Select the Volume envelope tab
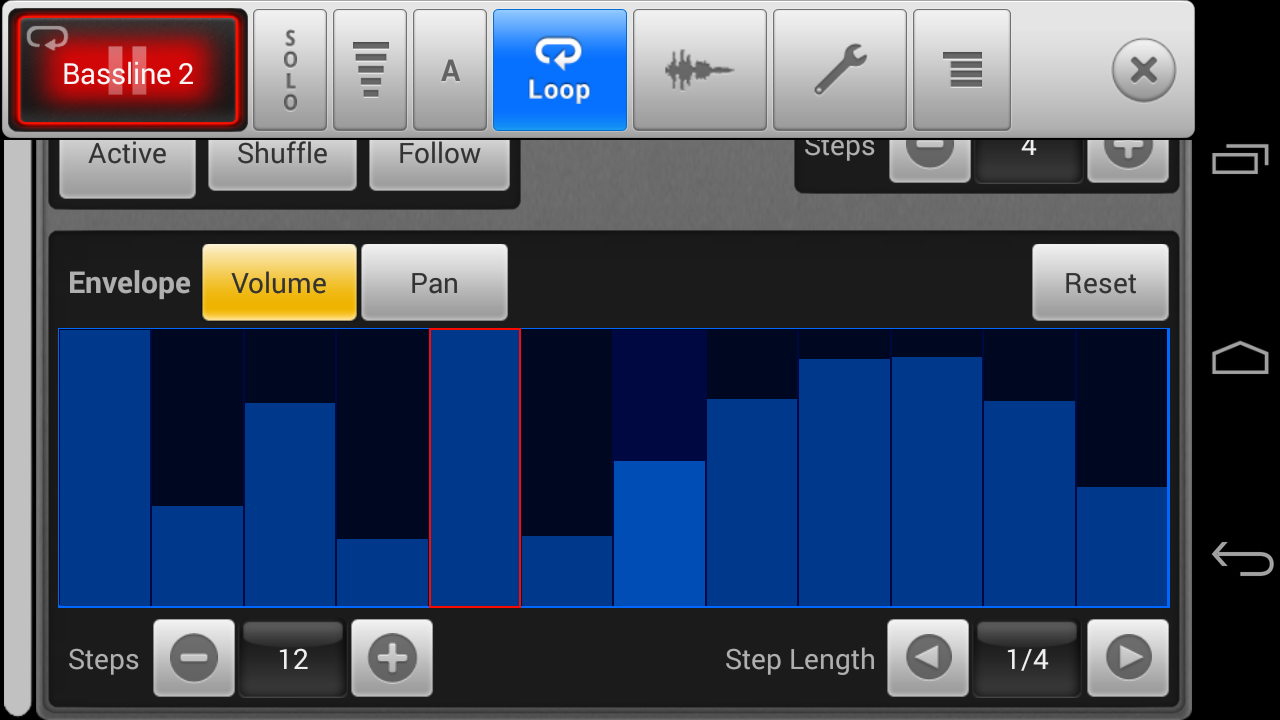Screen dimensions: 1280x720 [x=279, y=283]
